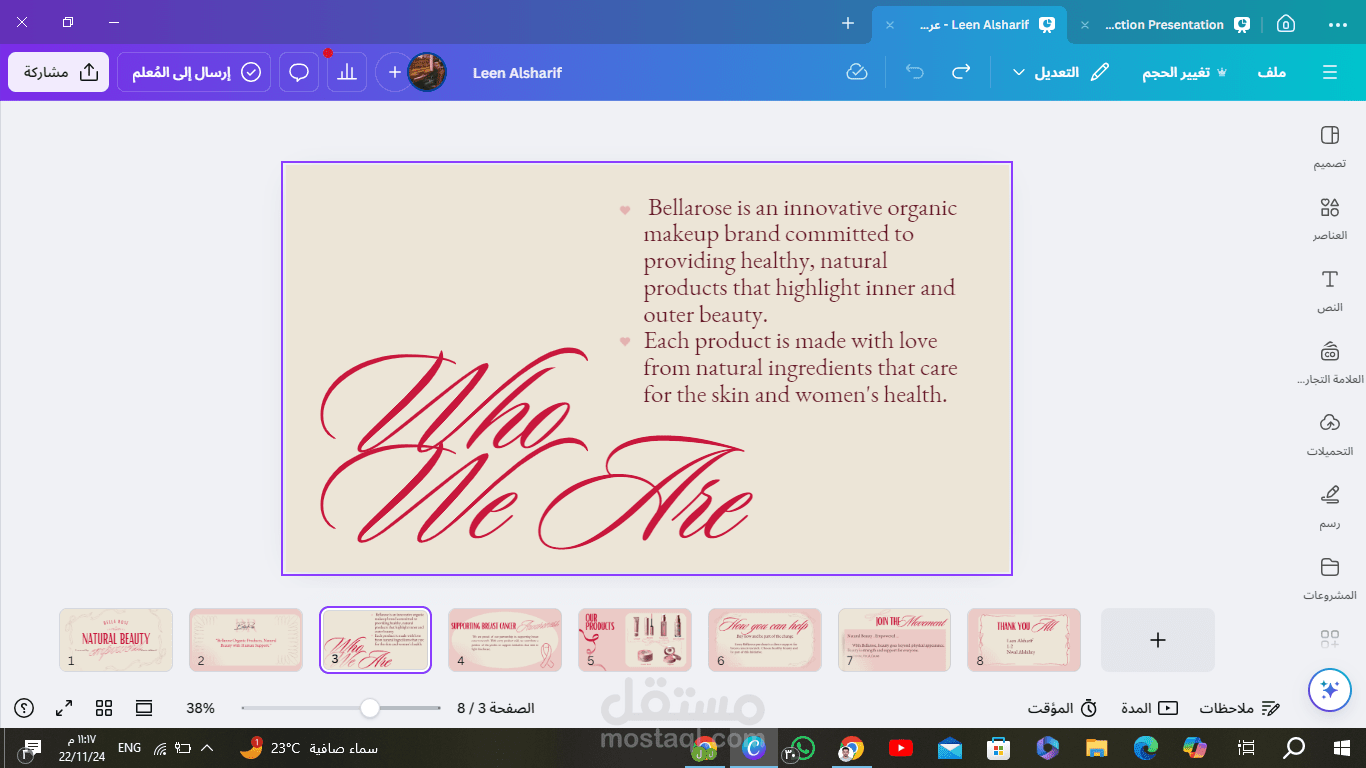This screenshot has width=1366, height=768.
Task: Open the Apps grid at sidebar bottom
Action: (x=1329, y=638)
